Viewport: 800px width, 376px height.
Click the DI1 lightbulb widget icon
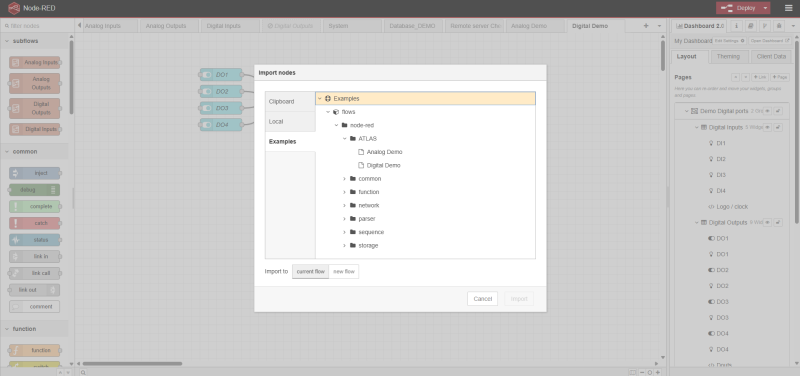(711, 143)
